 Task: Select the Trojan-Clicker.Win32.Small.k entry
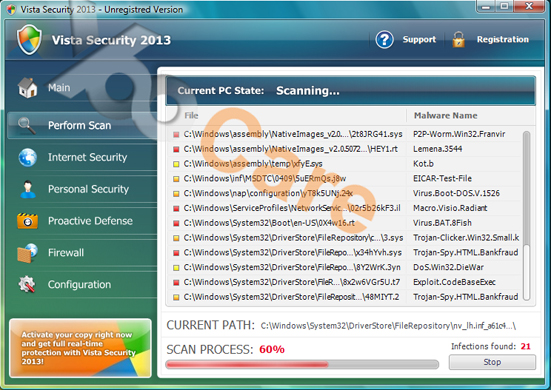[x=466, y=238]
